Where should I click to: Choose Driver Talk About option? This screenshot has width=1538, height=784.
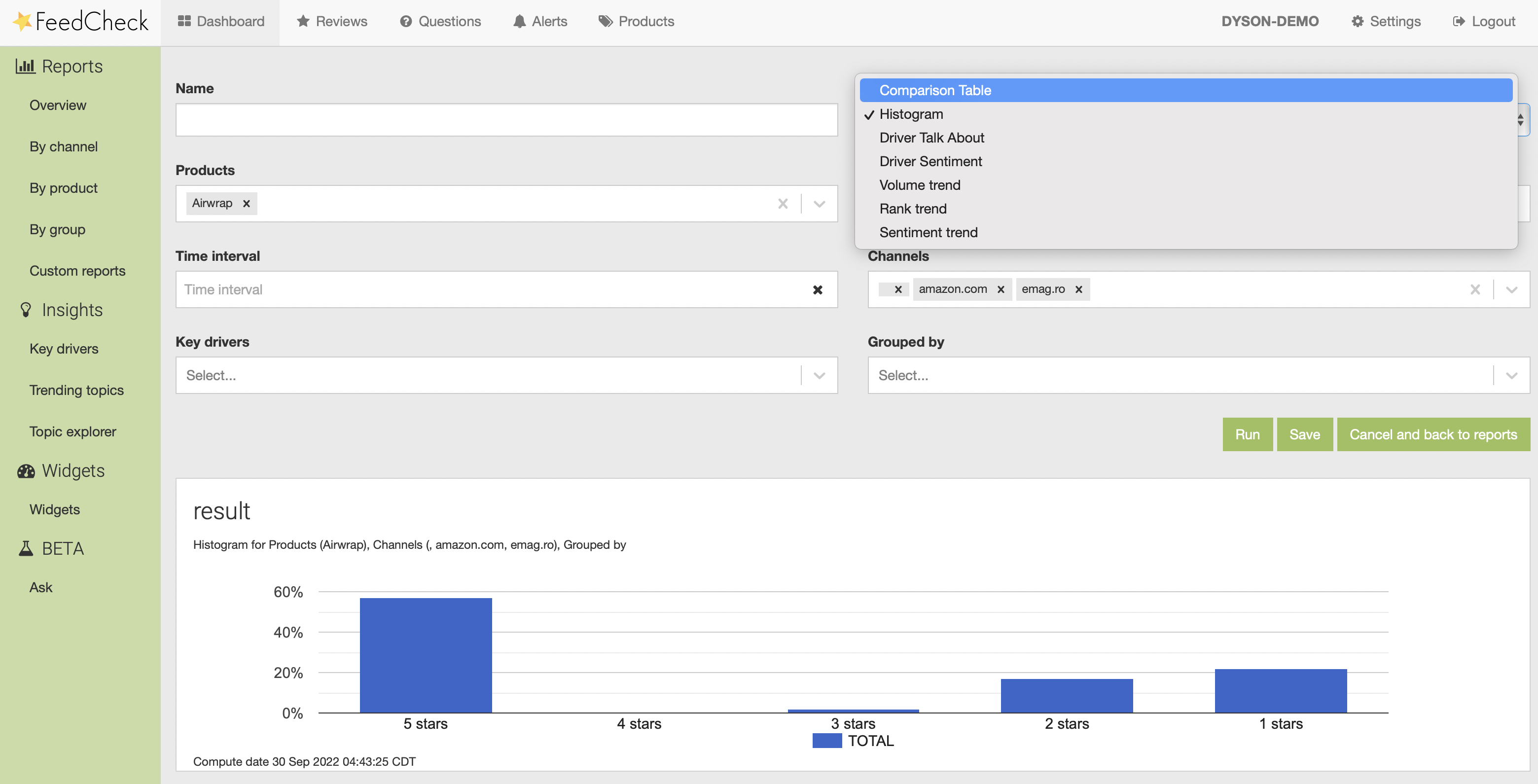point(1186,138)
